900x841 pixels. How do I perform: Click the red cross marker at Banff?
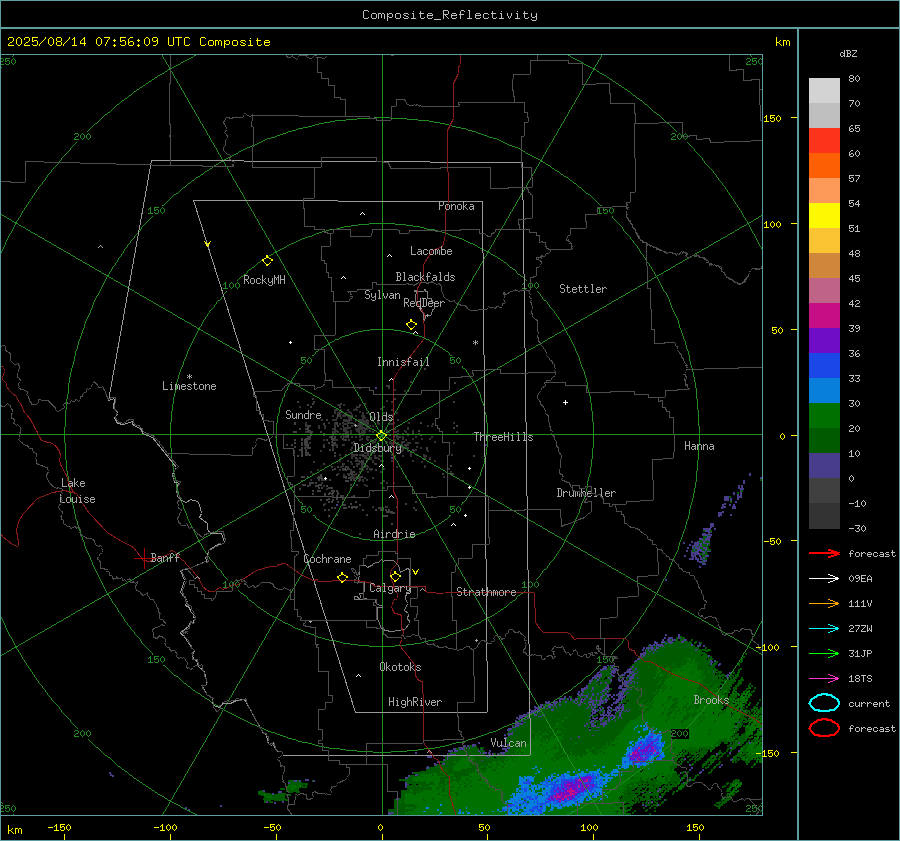[143, 559]
